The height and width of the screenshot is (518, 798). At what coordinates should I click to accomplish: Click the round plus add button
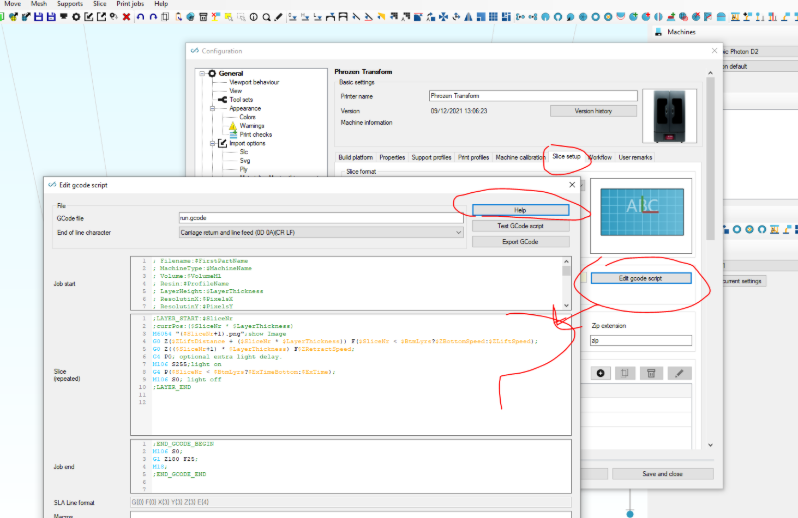point(601,373)
